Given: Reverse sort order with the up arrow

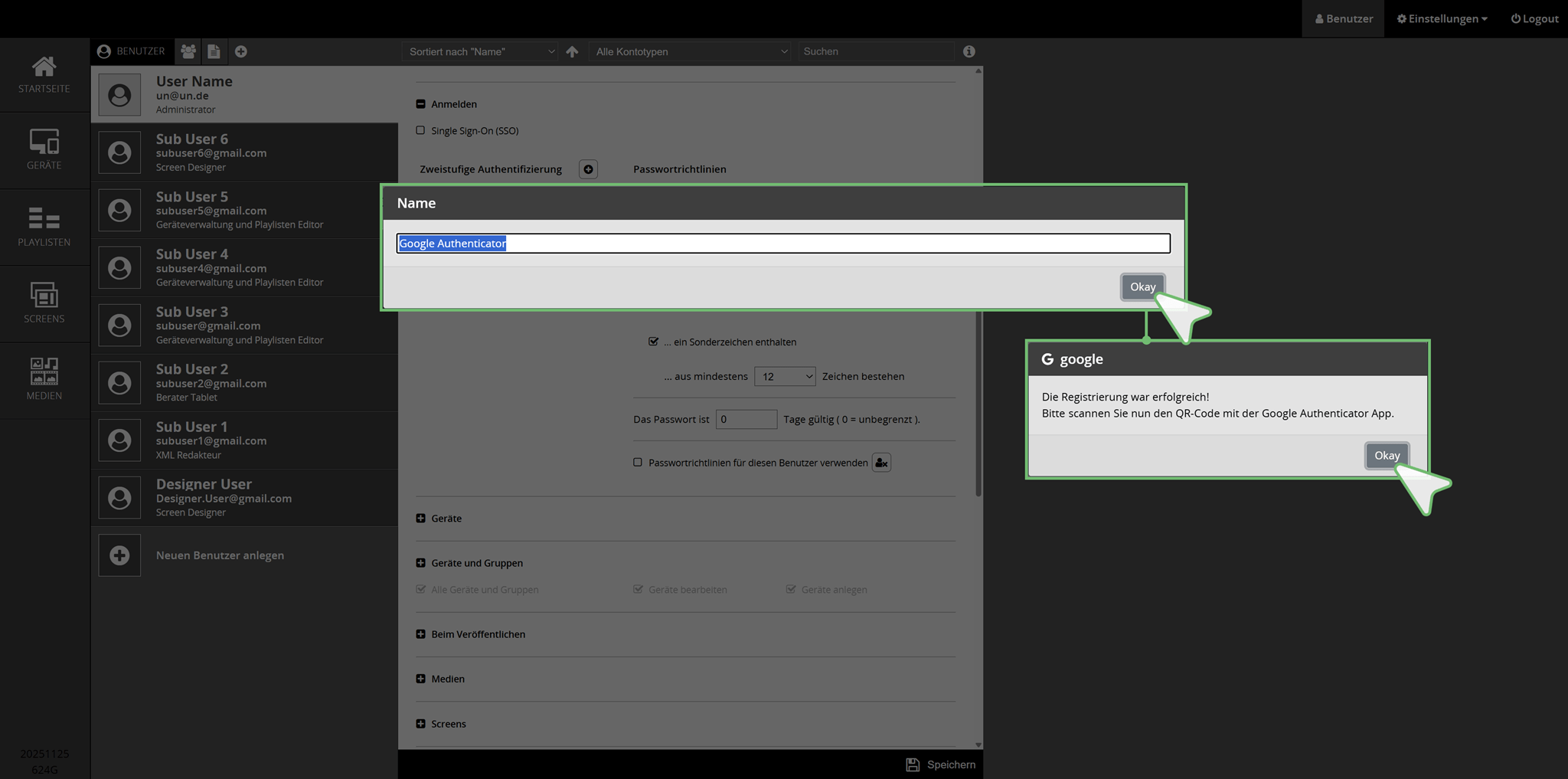Looking at the screenshot, I should 572,51.
